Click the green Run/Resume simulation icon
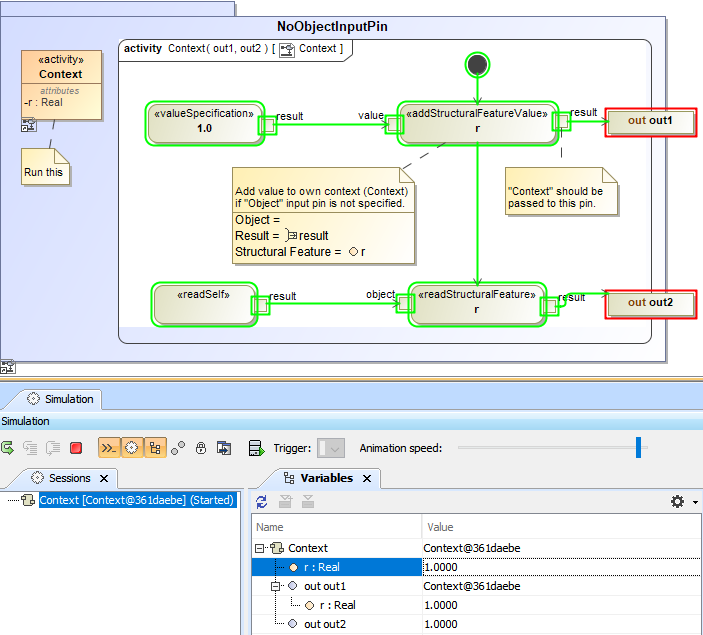The width and height of the screenshot is (703, 635). click(x=8, y=449)
